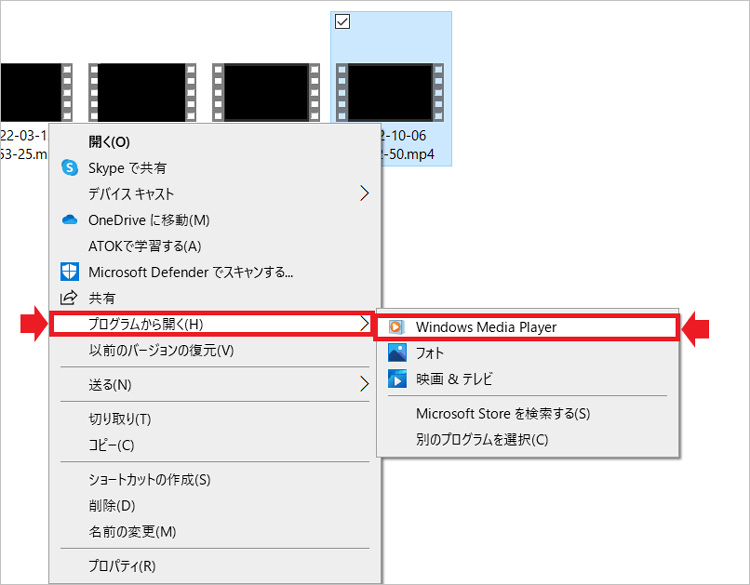This screenshot has width=750, height=585.
Task: Choose フォト in the submenu
Action: pos(528,353)
